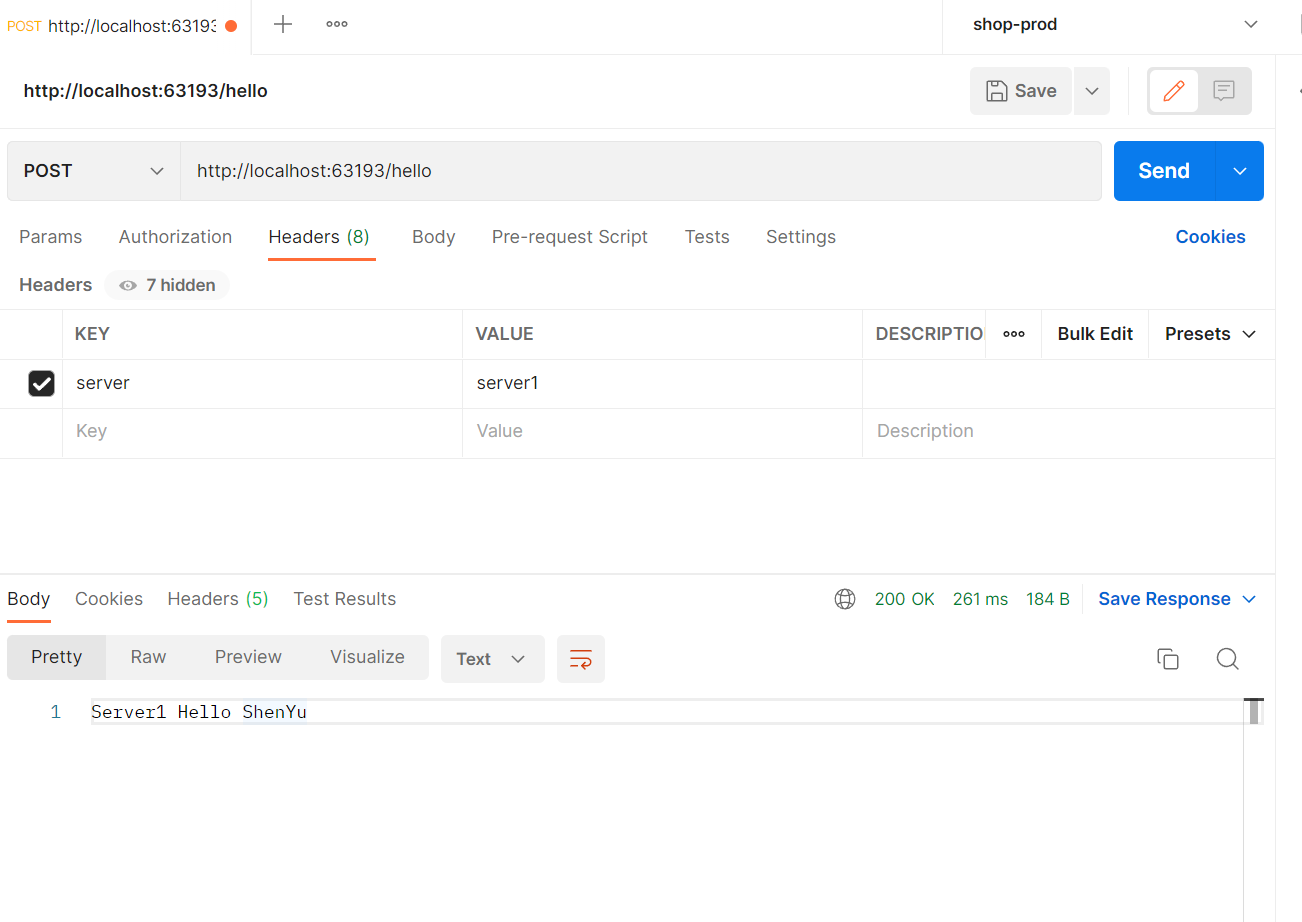Viewport: 1302px width, 922px height.
Task: Open the comments speech bubble icon
Action: point(1224,91)
